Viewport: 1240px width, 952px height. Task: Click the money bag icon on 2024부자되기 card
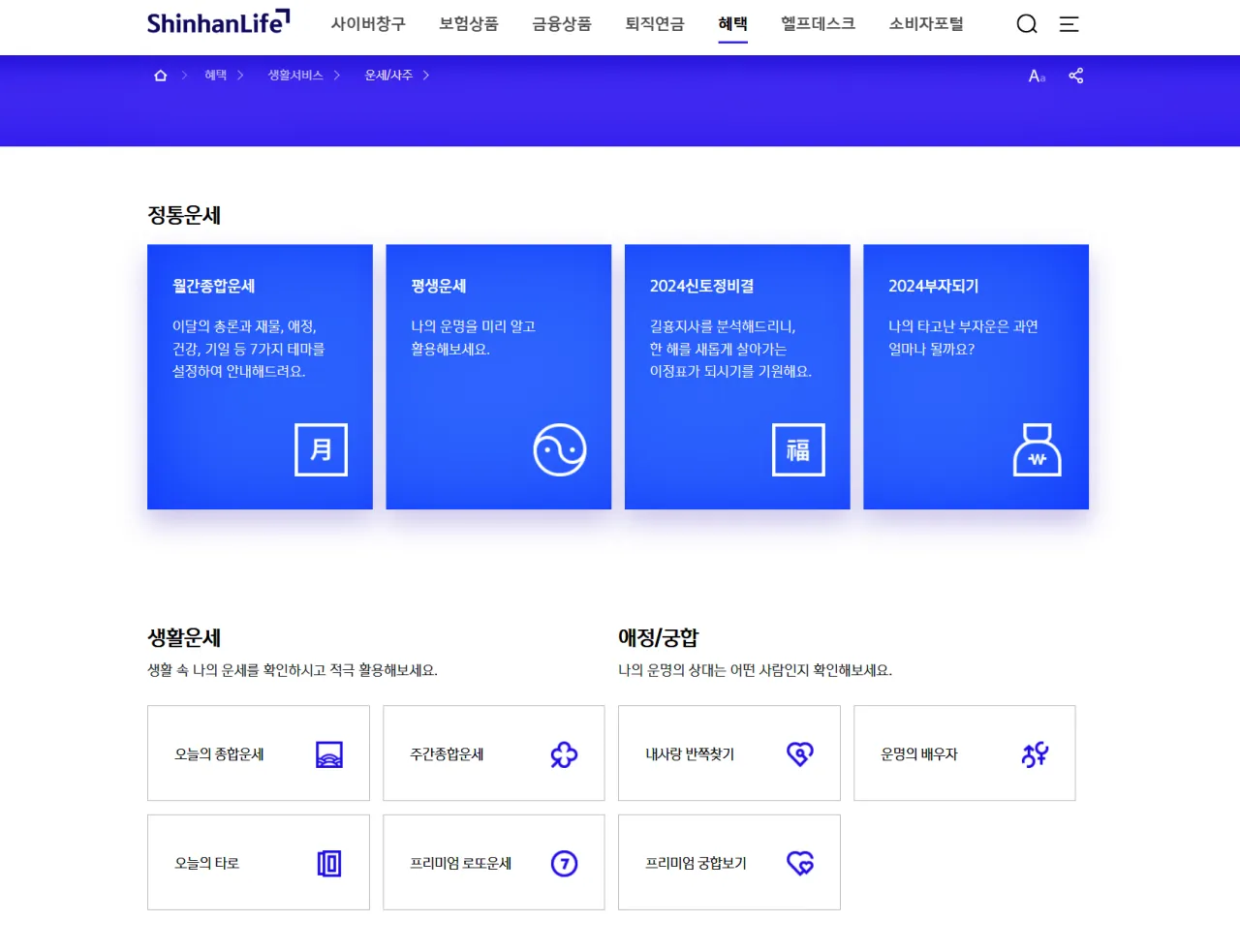click(1037, 449)
